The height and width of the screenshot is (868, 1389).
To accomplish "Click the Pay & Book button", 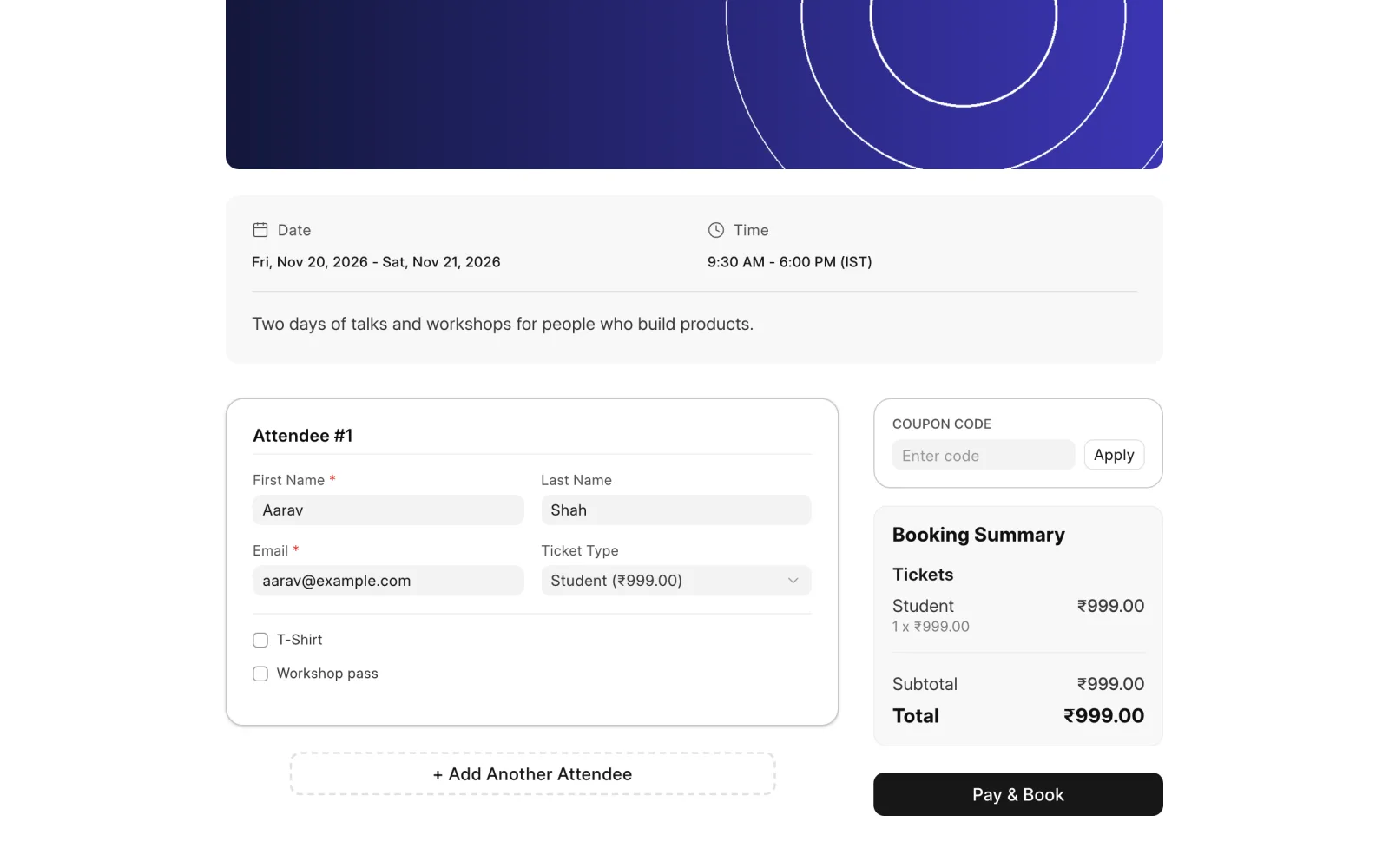I will pos(1018,794).
